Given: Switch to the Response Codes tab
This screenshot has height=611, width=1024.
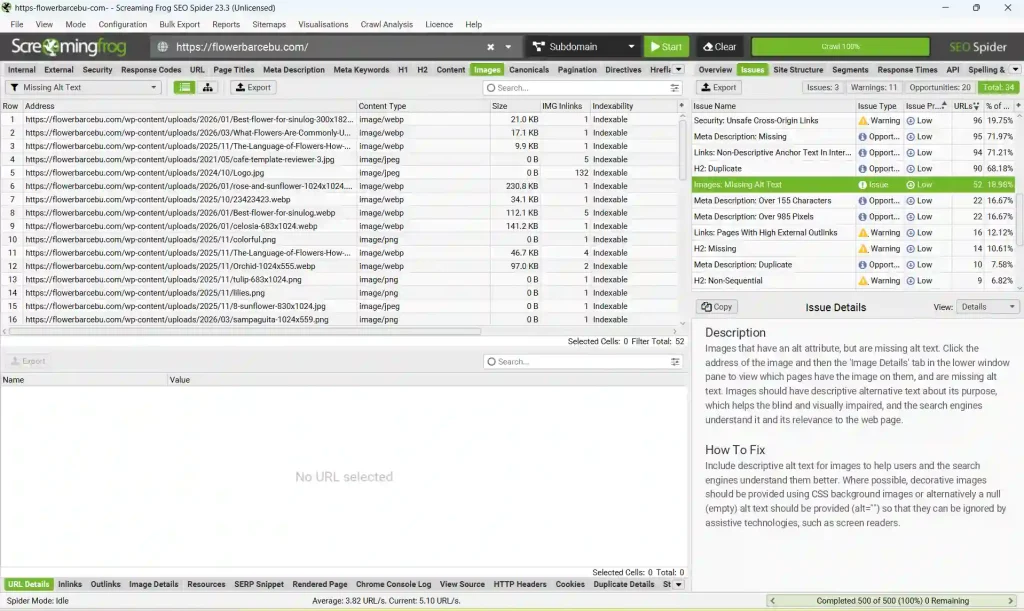Looking at the screenshot, I should point(151,70).
